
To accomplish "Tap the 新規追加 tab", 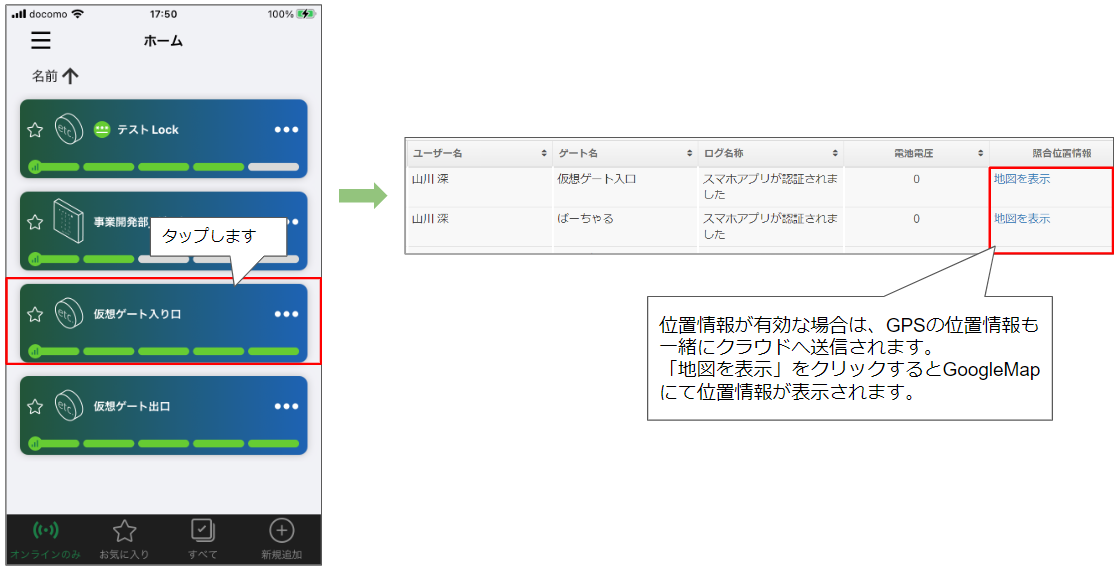I will (281, 540).
